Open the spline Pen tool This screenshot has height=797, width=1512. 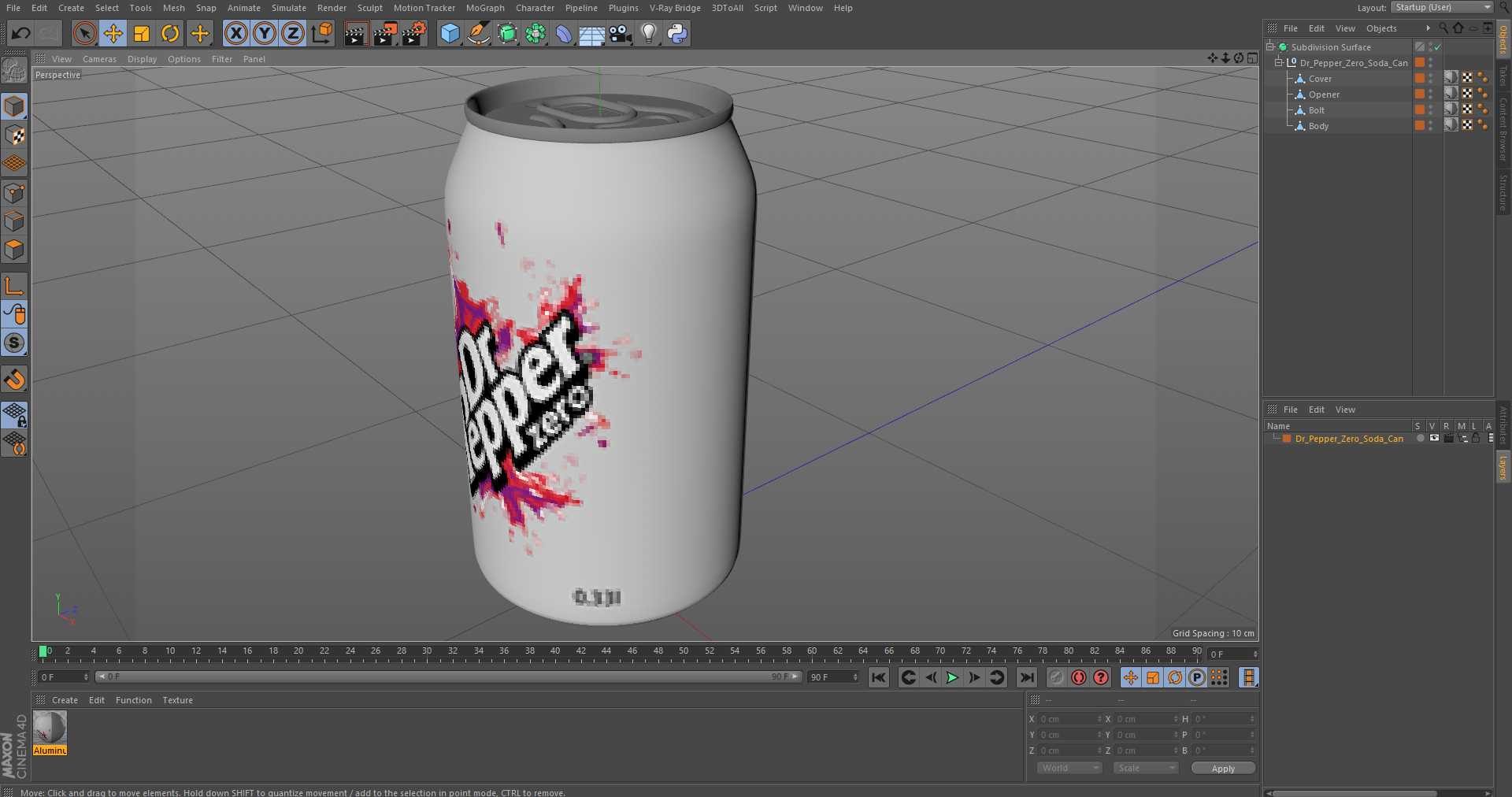tap(478, 33)
